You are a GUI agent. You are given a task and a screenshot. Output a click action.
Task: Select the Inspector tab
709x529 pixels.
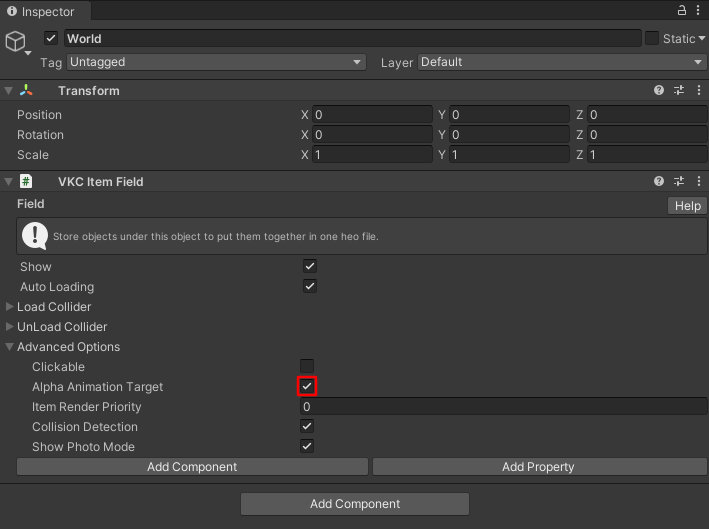point(41,12)
